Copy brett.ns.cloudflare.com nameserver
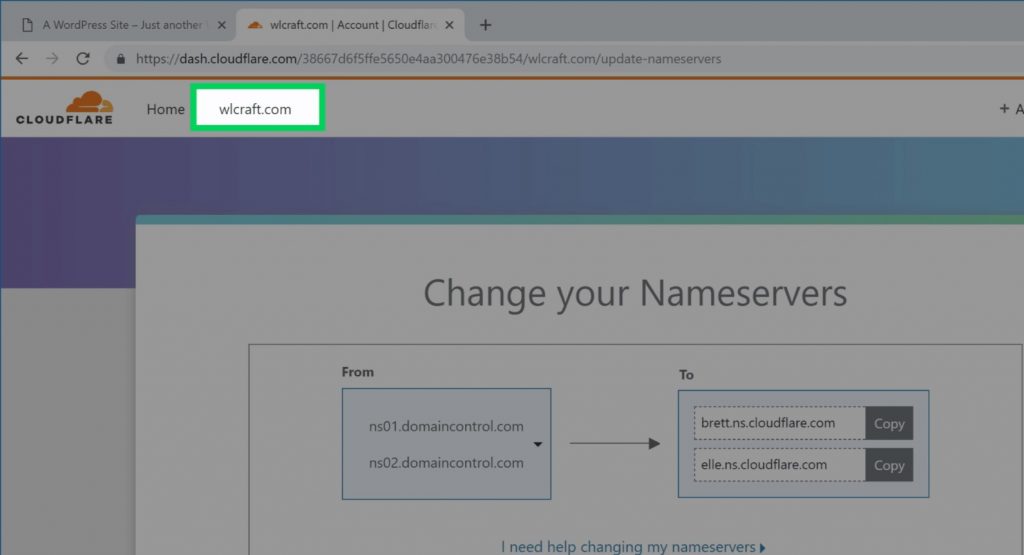The height and width of the screenshot is (555, 1024). click(x=889, y=423)
